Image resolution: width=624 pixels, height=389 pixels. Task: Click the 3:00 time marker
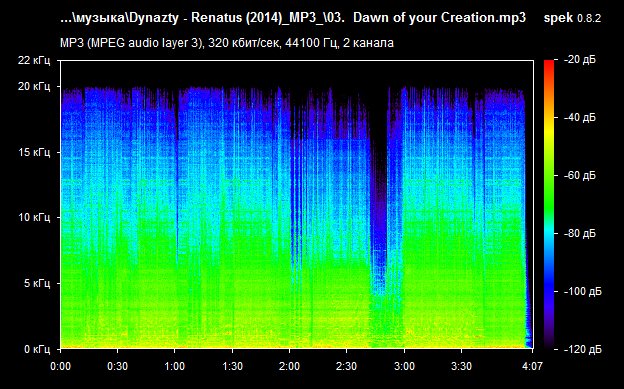click(404, 366)
